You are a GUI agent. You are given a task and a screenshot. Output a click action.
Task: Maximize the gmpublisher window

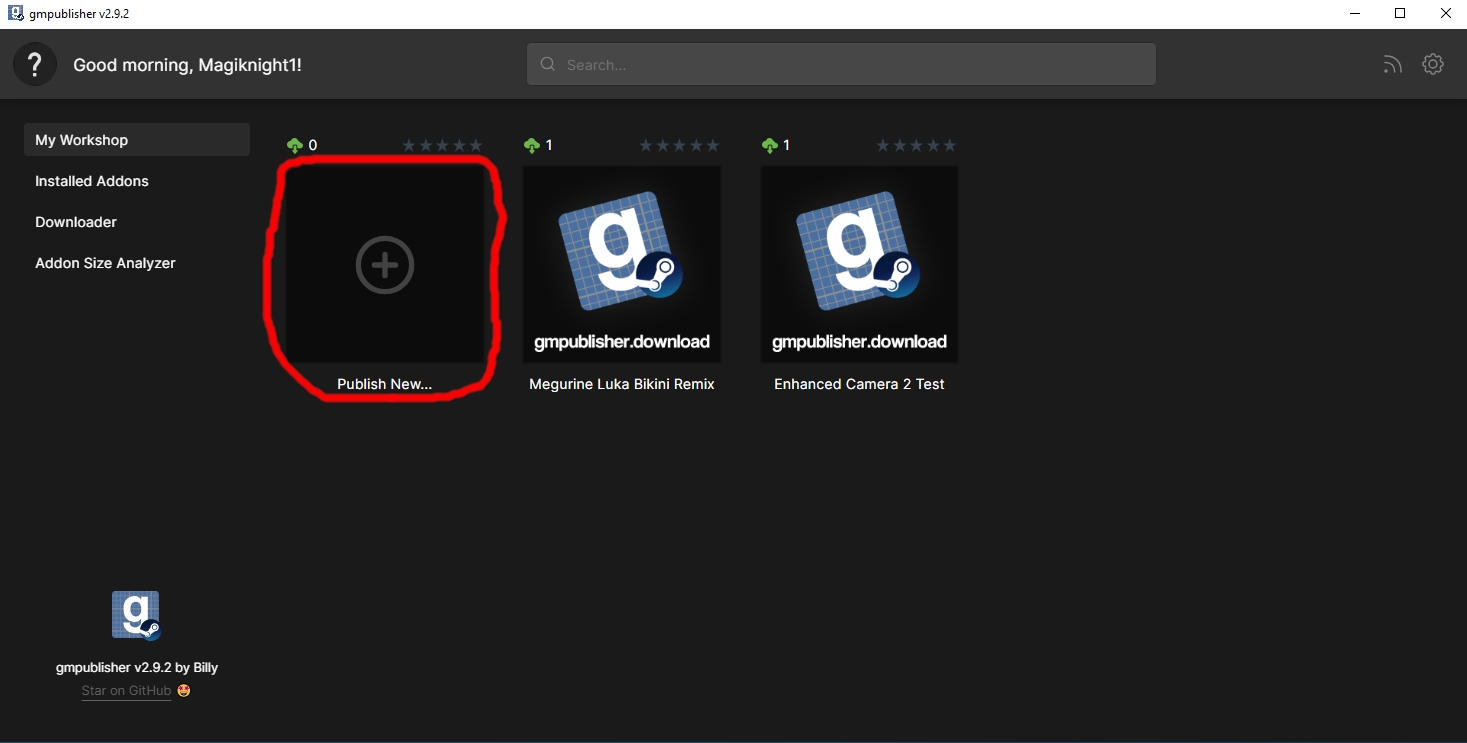[x=1400, y=14]
